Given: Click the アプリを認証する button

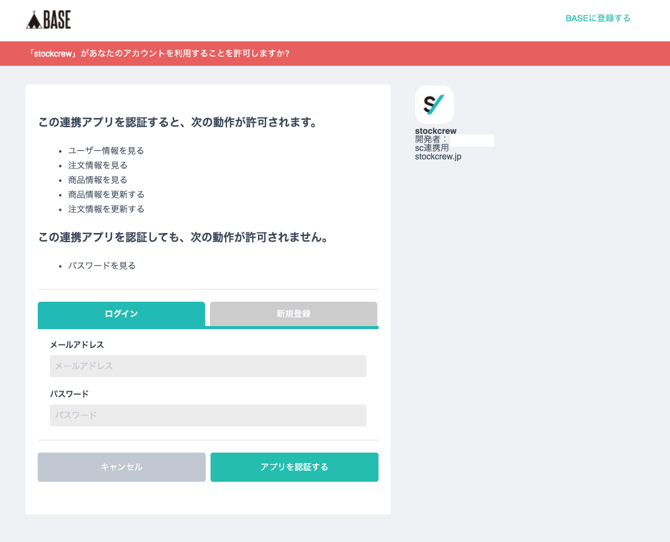Looking at the screenshot, I should click(294, 467).
